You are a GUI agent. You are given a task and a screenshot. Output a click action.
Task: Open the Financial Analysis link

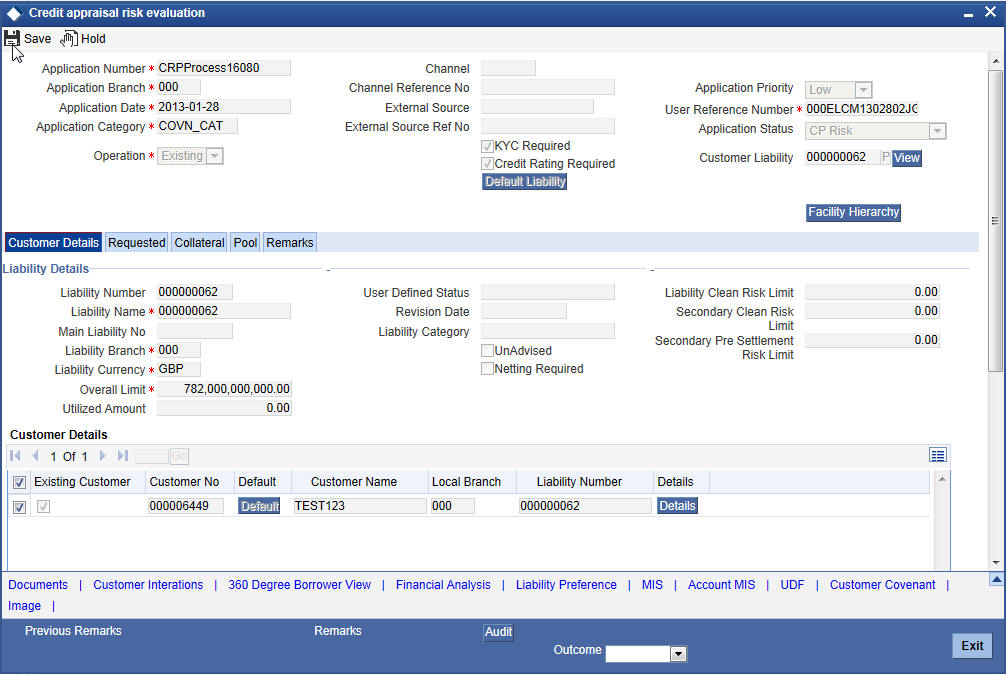tap(443, 585)
